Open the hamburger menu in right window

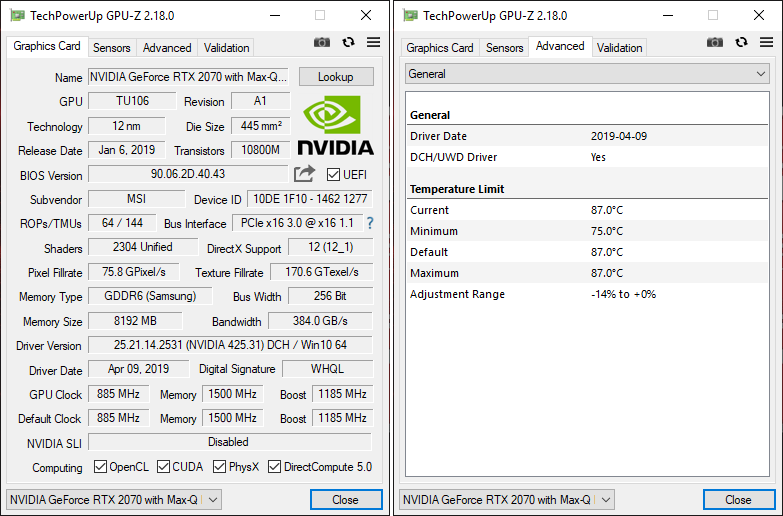(766, 42)
